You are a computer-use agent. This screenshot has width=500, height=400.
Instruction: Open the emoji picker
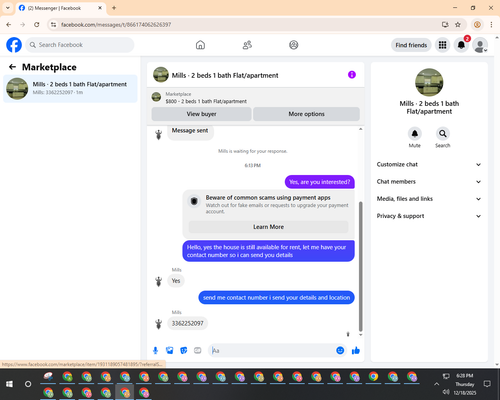coord(340,350)
